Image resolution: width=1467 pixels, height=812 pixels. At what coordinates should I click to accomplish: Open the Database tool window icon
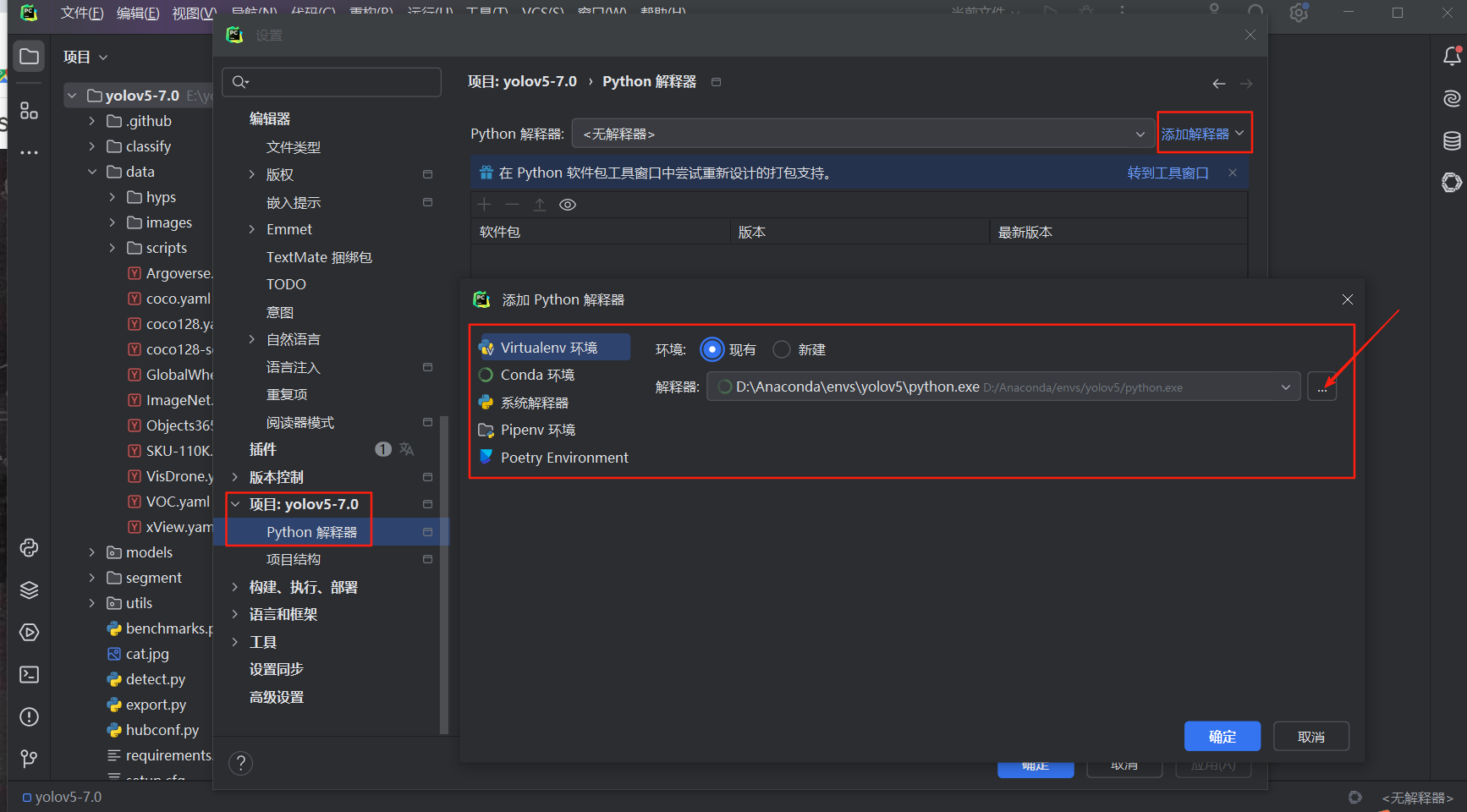click(1452, 140)
